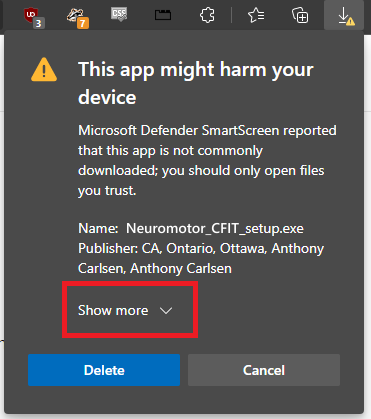Open the Extensions puzzle-piece menu
Image resolution: width=371 pixels, height=419 pixels.
[x=207, y=15]
